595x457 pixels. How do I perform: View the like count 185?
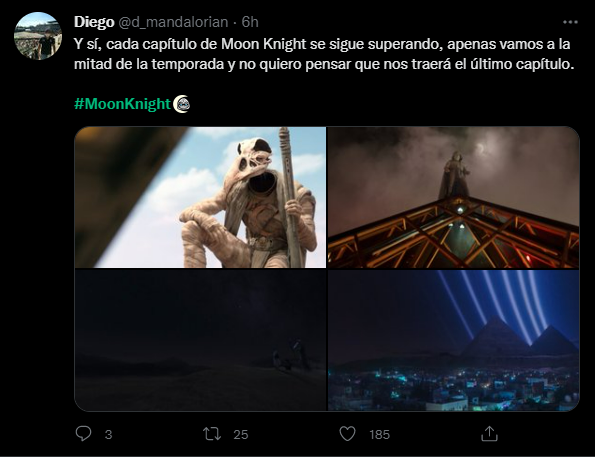(379, 435)
